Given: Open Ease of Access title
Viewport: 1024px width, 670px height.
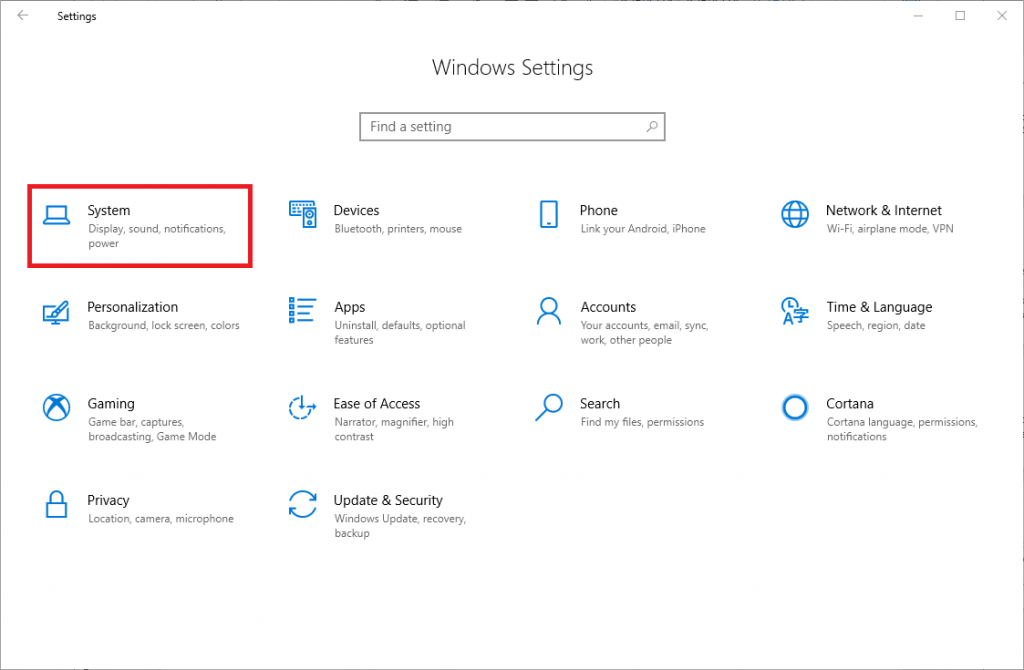Looking at the screenshot, I should click(x=377, y=404).
